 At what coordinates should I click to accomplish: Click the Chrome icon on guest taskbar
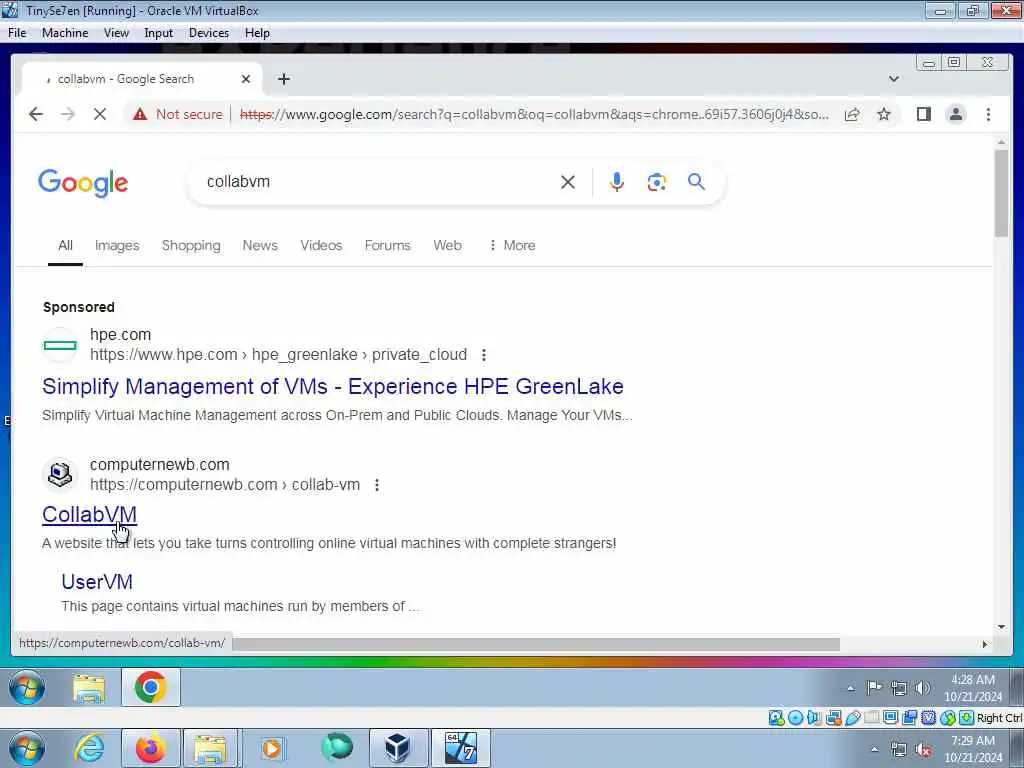tap(150, 688)
